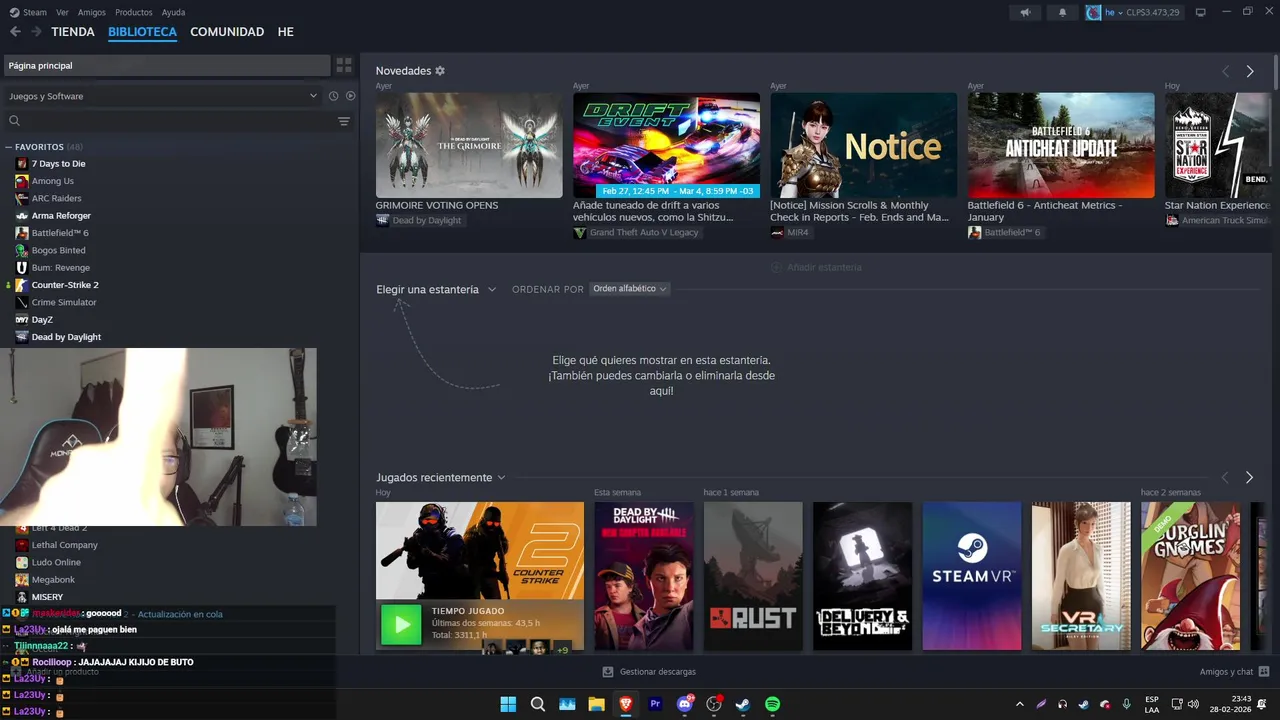Click the Añadir estantería button

point(816,267)
